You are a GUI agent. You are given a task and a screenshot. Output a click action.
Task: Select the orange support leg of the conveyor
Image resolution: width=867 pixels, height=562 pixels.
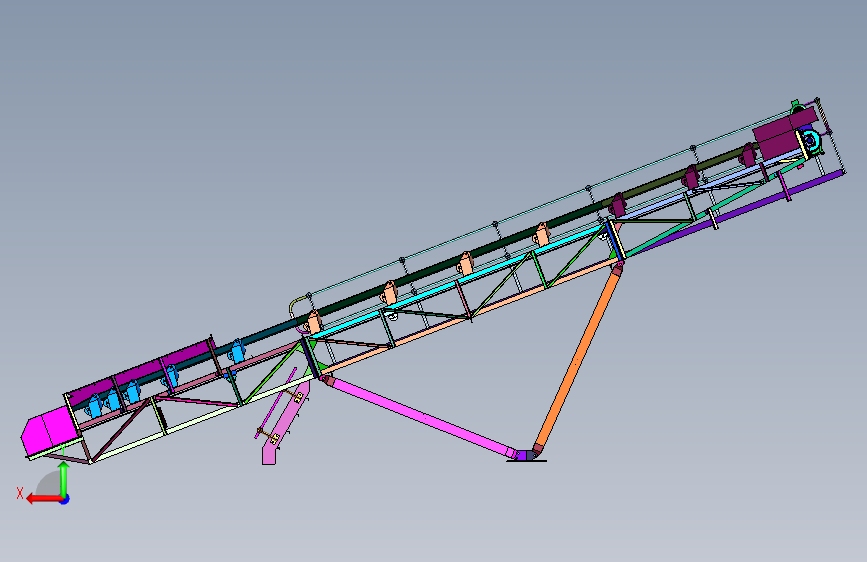pos(577,360)
